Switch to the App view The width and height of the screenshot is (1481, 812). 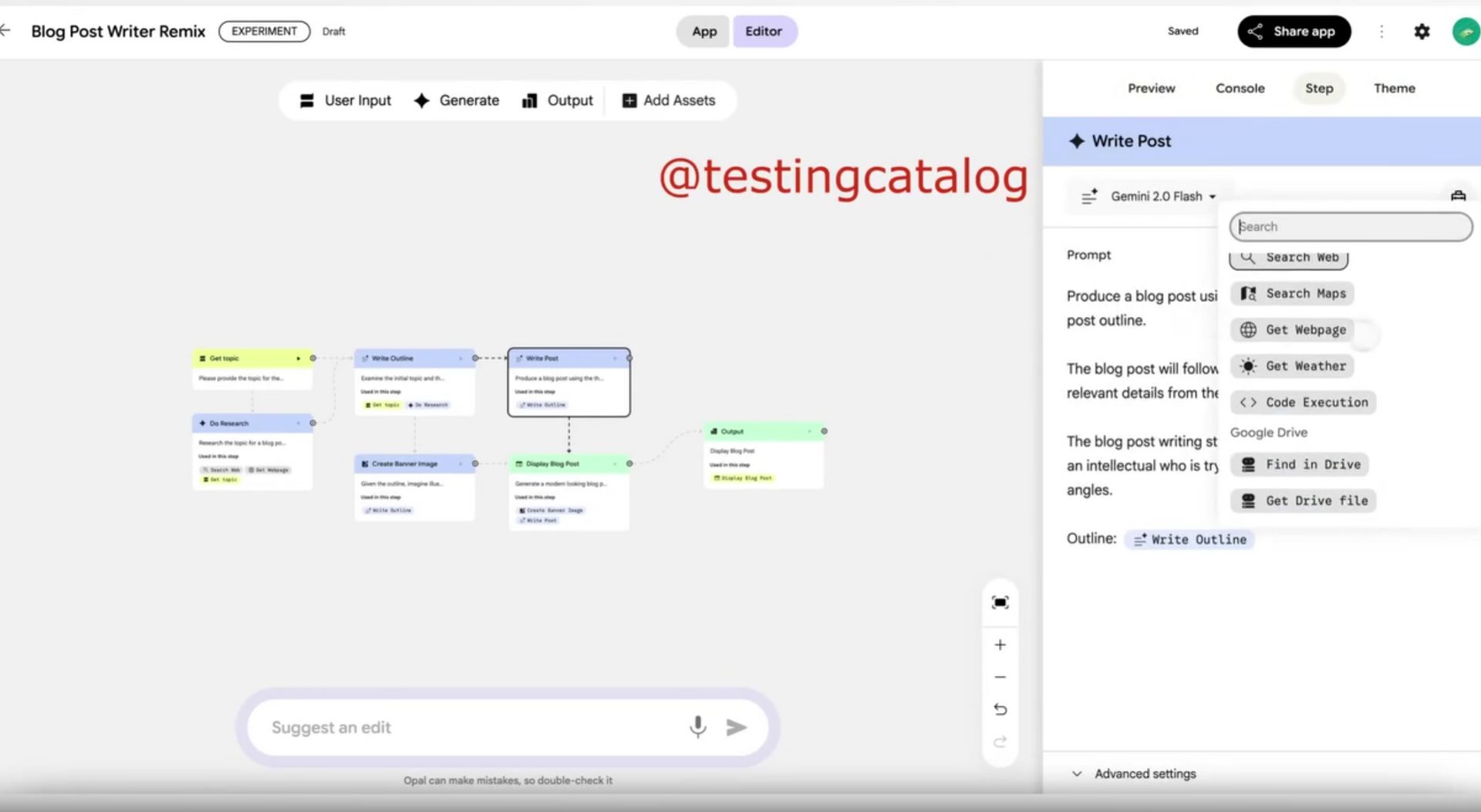coord(704,32)
